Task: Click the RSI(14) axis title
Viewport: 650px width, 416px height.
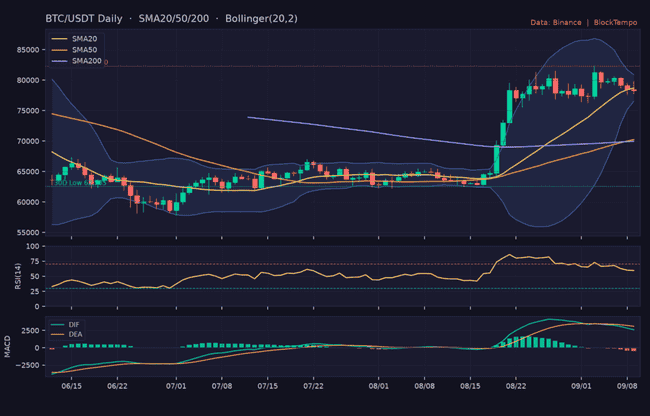Action: (18, 276)
